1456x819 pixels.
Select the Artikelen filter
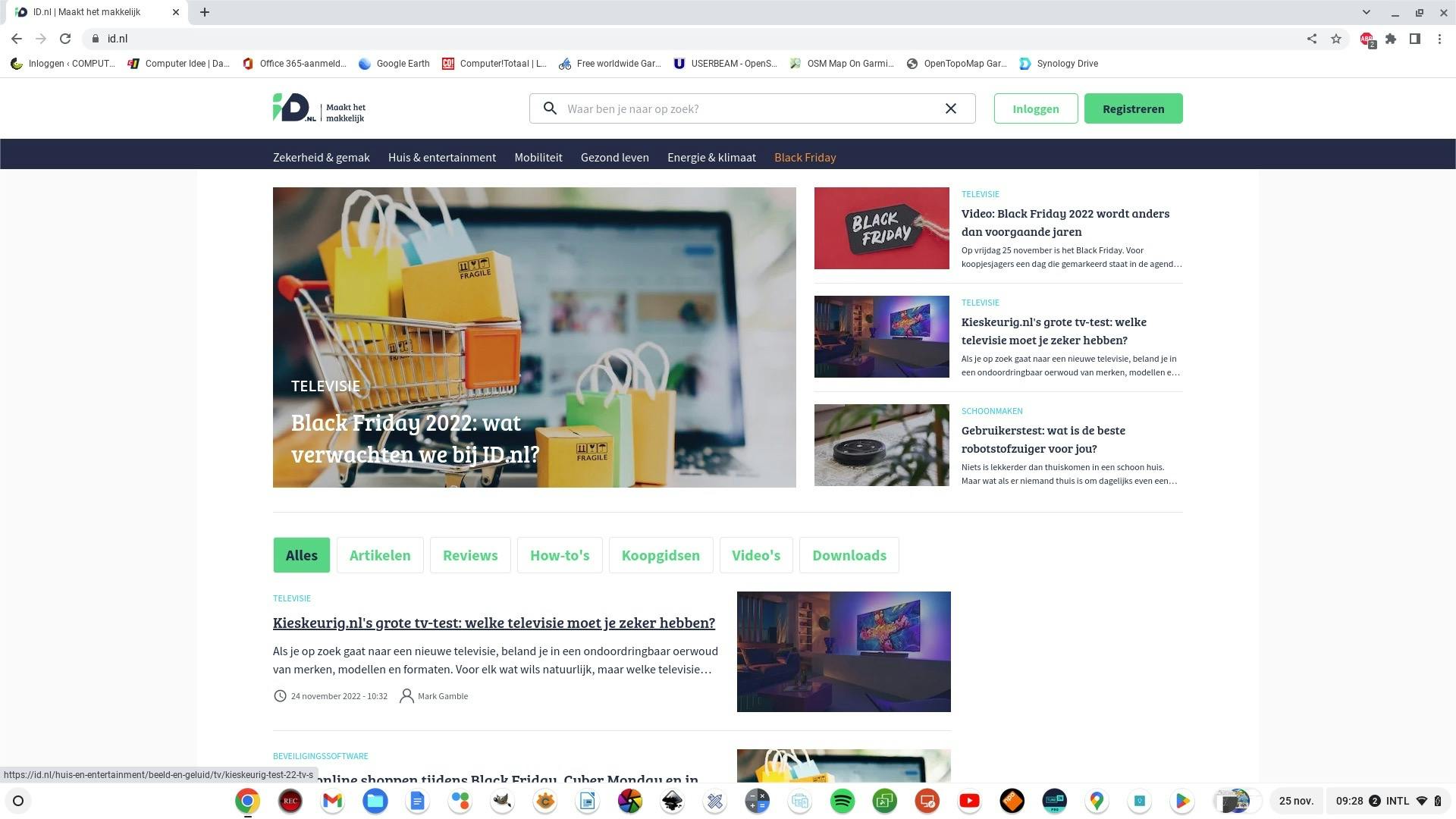pyautogui.click(x=380, y=555)
